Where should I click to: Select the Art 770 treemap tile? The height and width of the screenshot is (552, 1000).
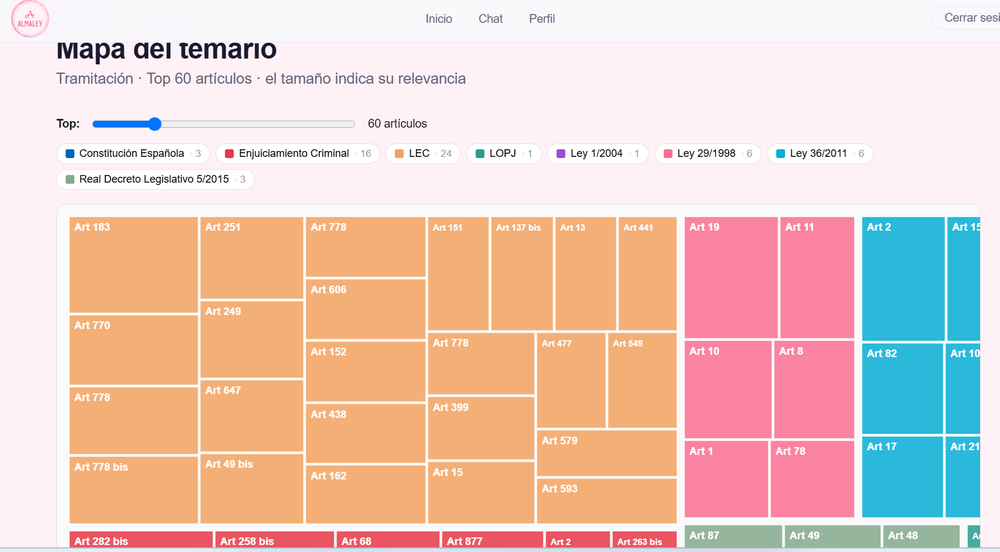tap(133, 350)
